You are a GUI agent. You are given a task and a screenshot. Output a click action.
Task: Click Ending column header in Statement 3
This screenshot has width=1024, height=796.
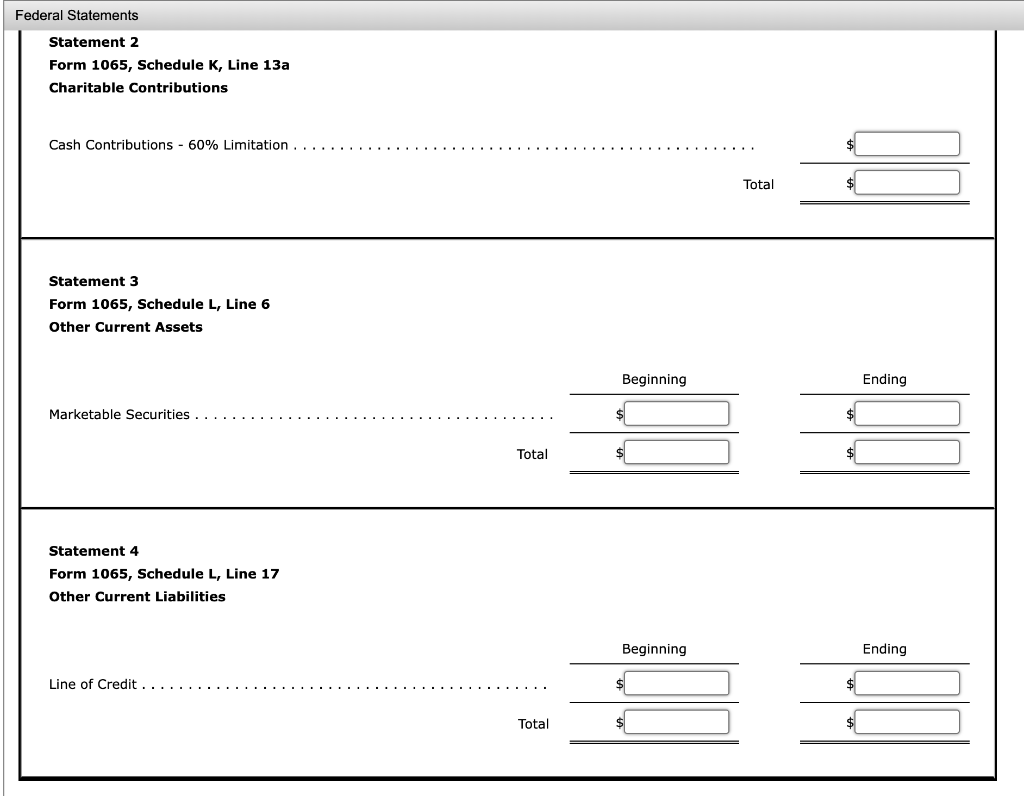(x=884, y=379)
